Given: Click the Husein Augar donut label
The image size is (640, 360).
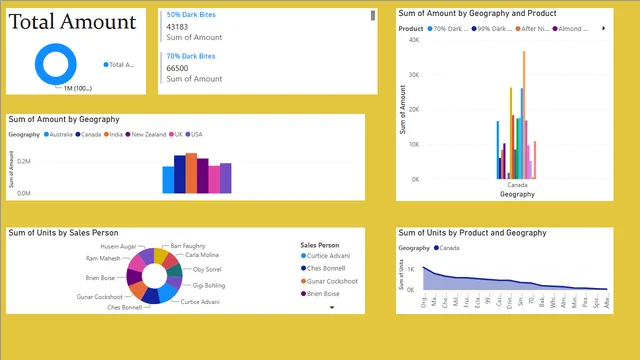Looking at the screenshot, I should (x=118, y=247).
